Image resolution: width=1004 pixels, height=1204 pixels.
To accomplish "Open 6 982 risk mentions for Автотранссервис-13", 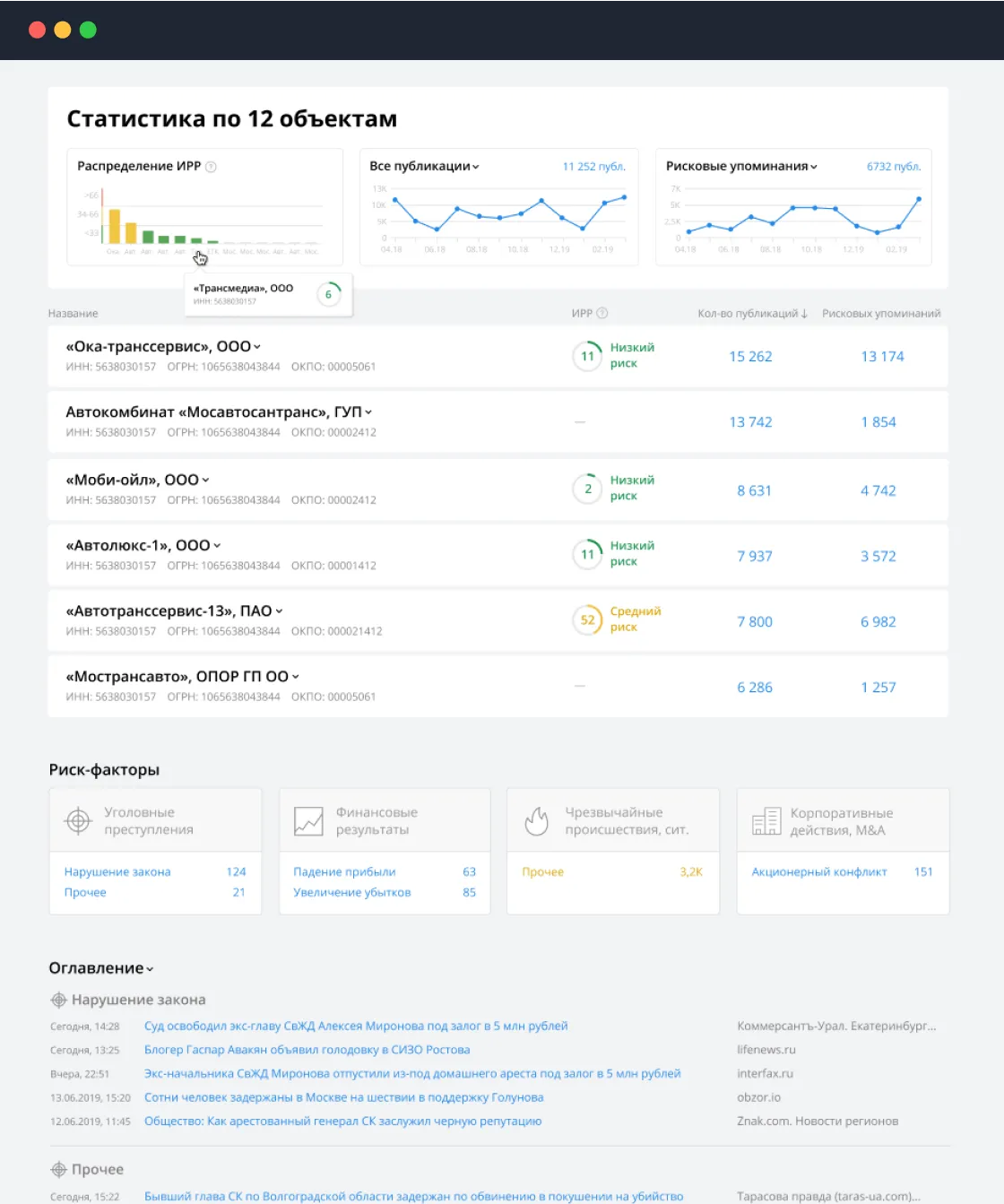I will pos(878,621).
